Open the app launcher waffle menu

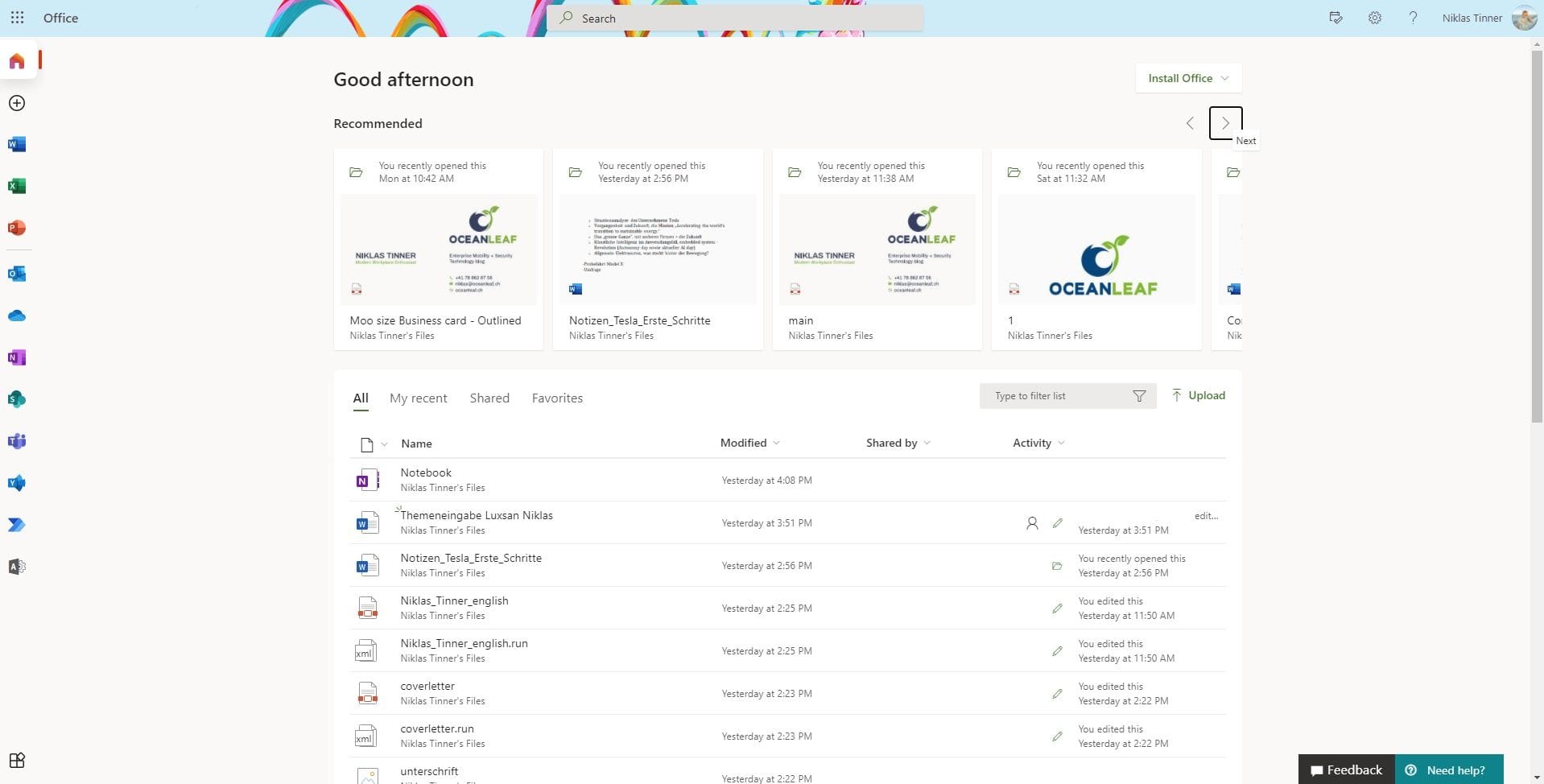[17, 18]
